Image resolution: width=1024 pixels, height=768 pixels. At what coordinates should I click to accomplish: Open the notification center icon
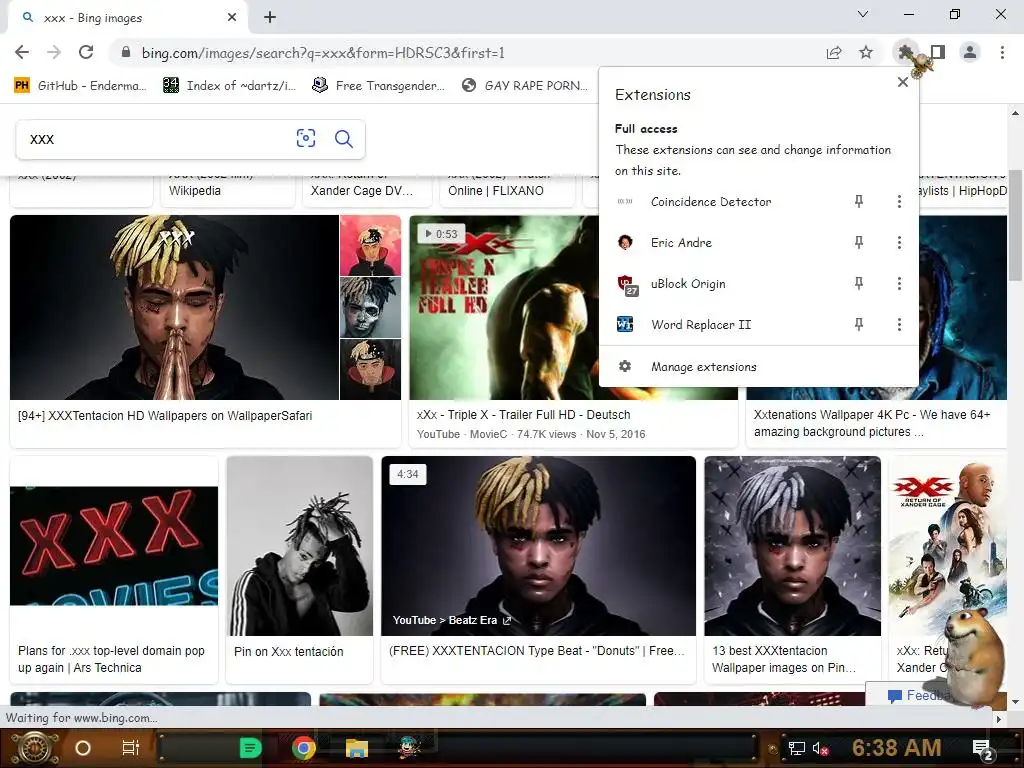[x=982, y=749]
